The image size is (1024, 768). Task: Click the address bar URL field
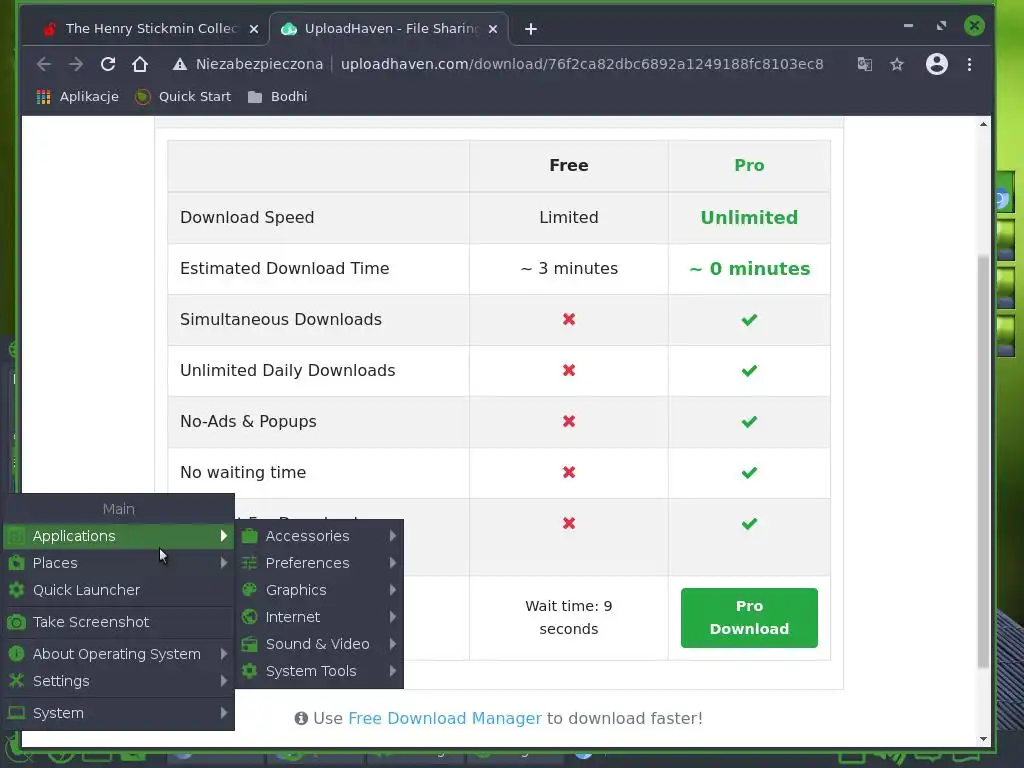(581, 64)
